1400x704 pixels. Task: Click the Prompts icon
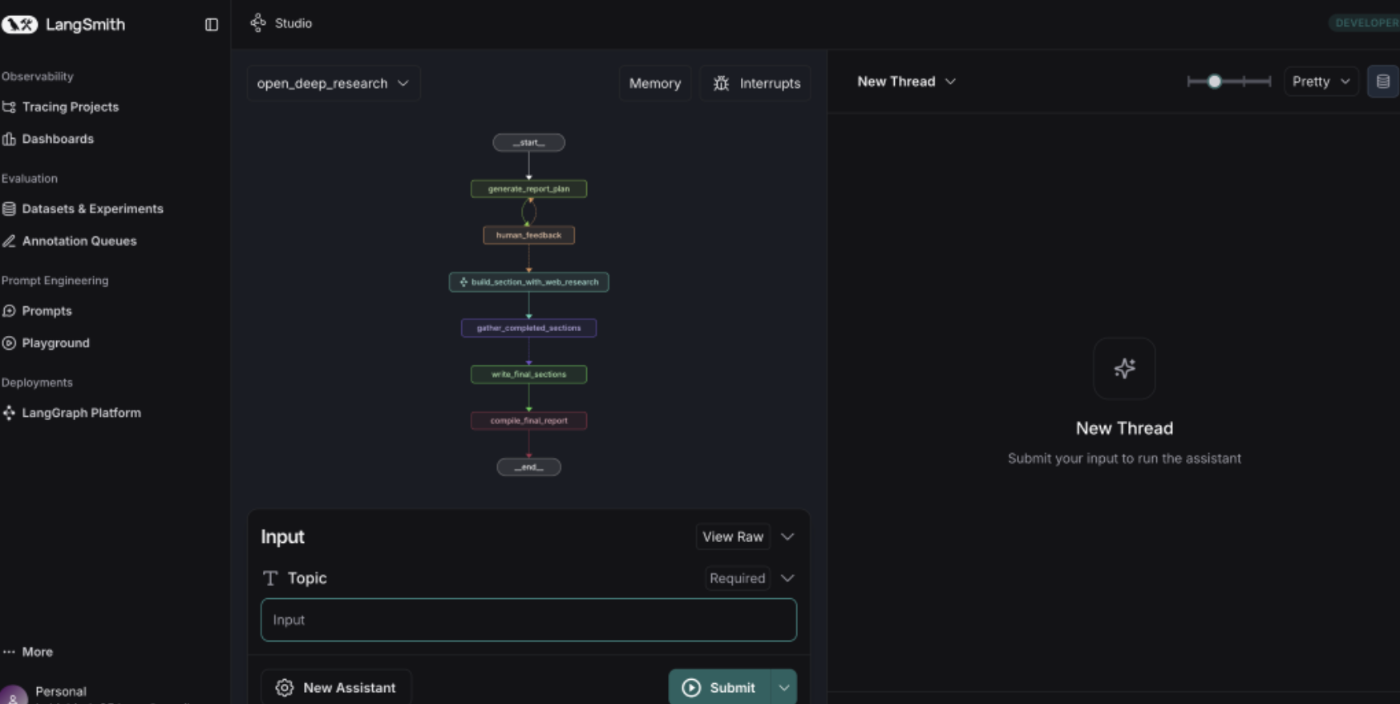coord(9,311)
